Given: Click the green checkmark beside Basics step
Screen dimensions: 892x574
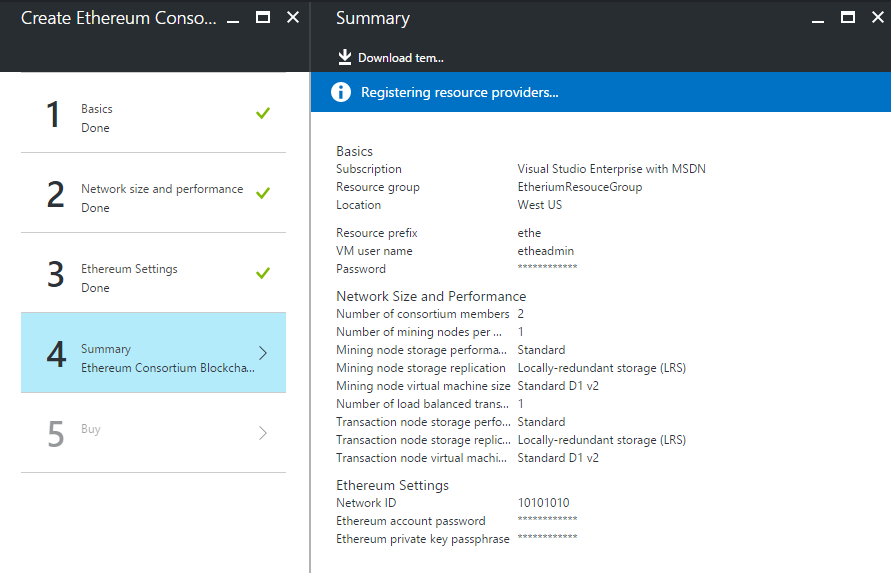Looking at the screenshot, I should pos(263,113).
